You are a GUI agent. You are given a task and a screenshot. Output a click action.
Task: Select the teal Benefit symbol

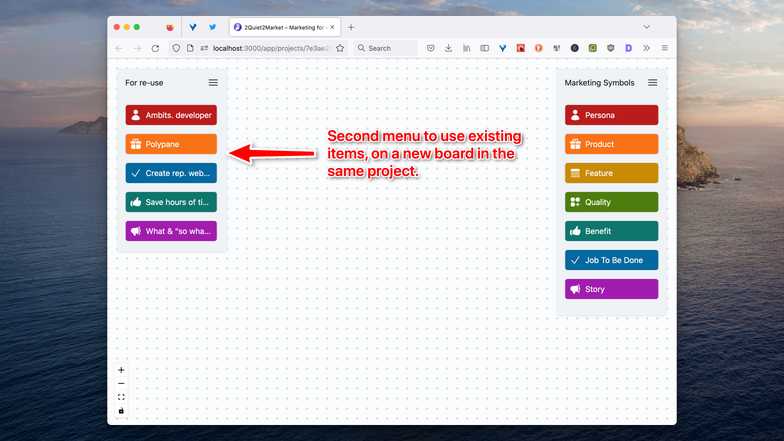coord(611,231)
